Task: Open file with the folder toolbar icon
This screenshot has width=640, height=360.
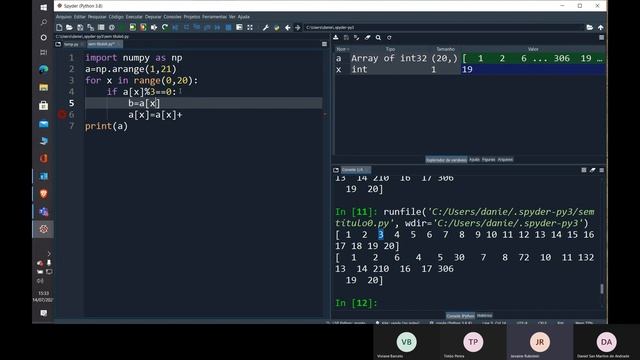Action: 69,27
